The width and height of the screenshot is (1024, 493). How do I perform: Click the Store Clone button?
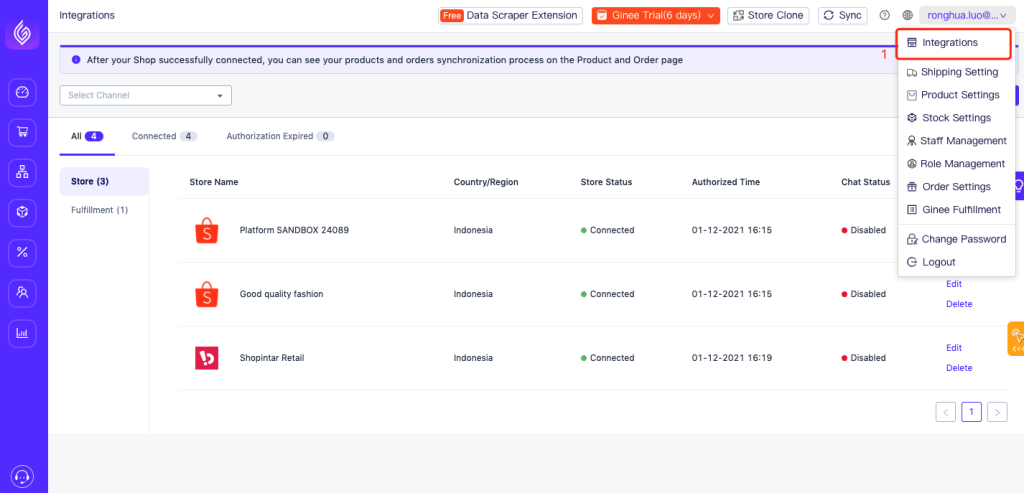click(768, 15)
